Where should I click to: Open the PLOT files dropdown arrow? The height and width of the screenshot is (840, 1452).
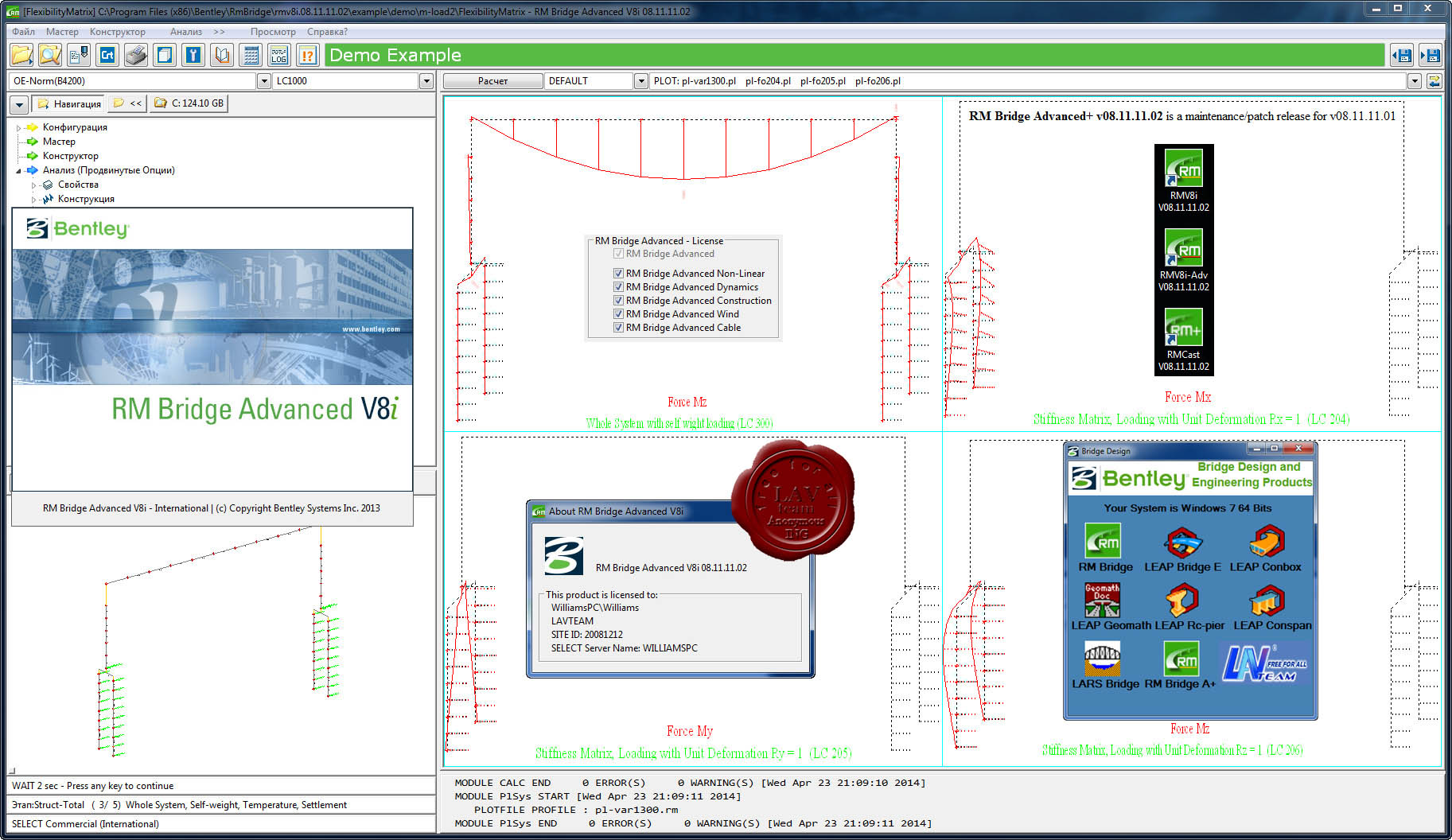(x=1414, y=81)
